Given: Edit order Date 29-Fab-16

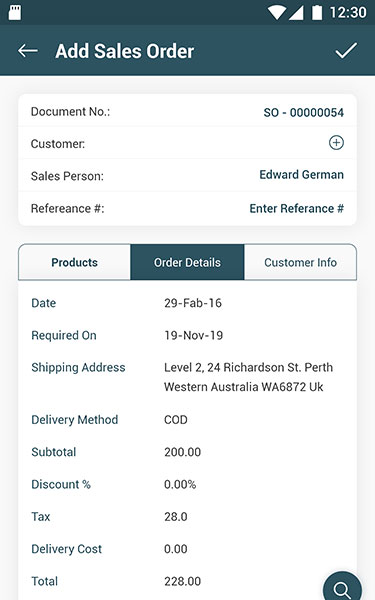Looking at the screenshot, I should click(x=193, y=303).
